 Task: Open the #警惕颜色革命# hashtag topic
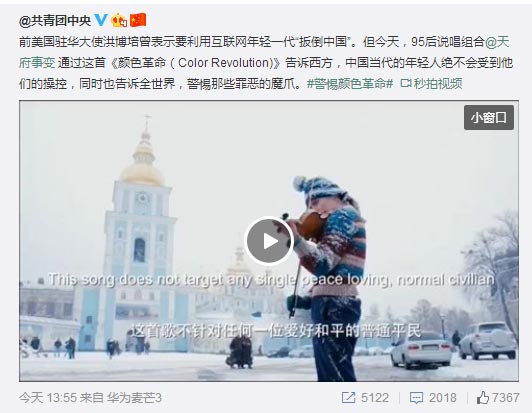(x=350, y=83)
